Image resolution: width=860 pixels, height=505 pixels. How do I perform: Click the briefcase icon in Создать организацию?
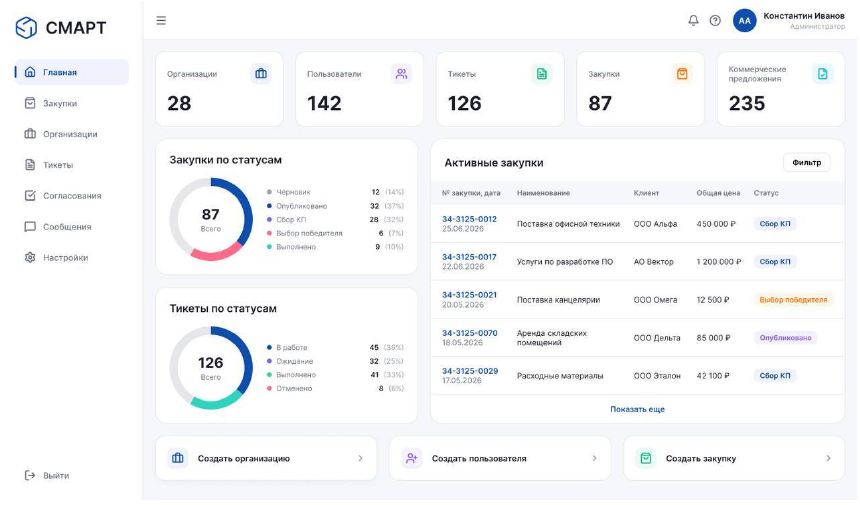[178, 459]
